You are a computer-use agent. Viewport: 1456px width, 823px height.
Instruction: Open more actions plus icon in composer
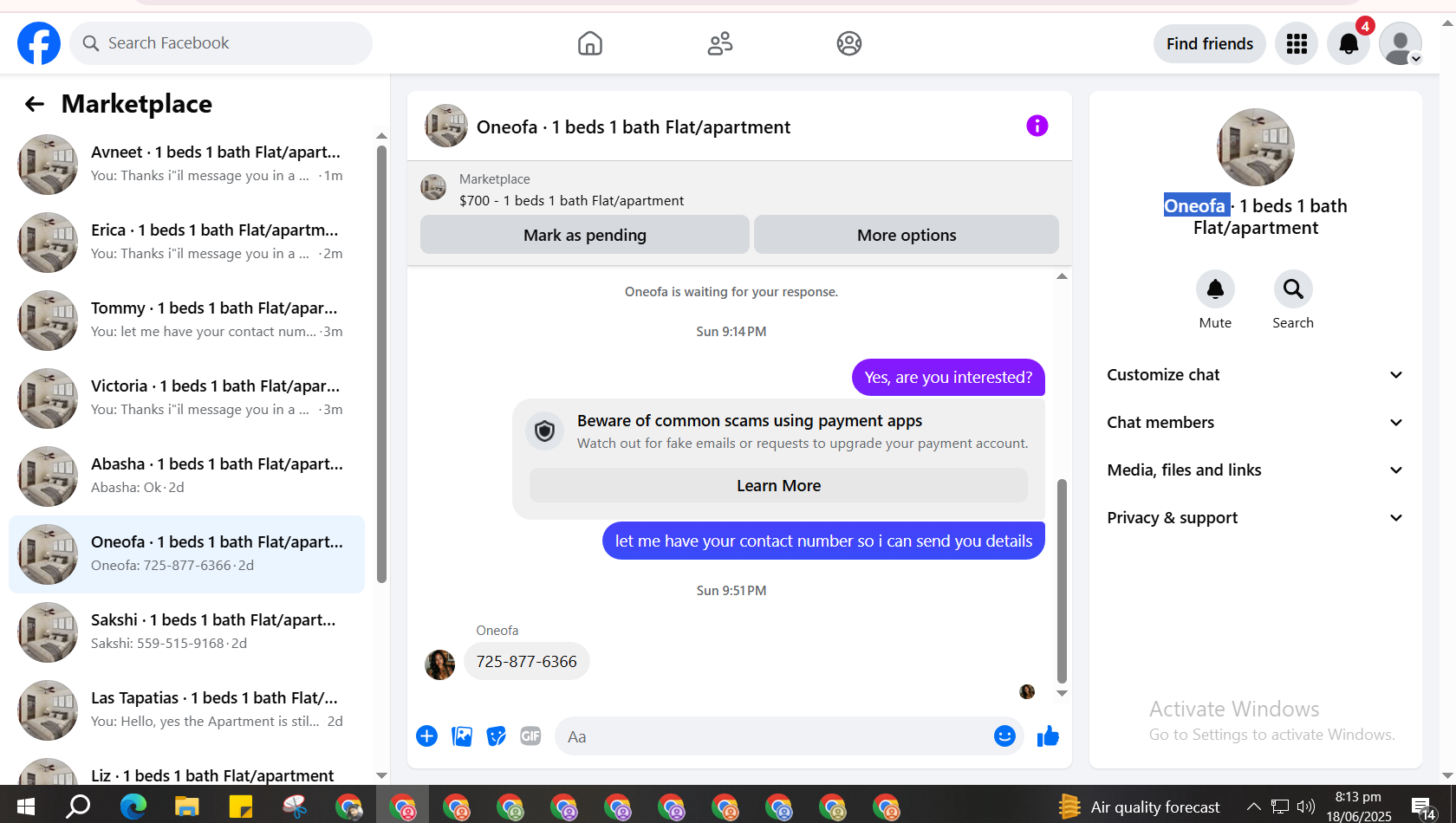(x=426, y=736)
